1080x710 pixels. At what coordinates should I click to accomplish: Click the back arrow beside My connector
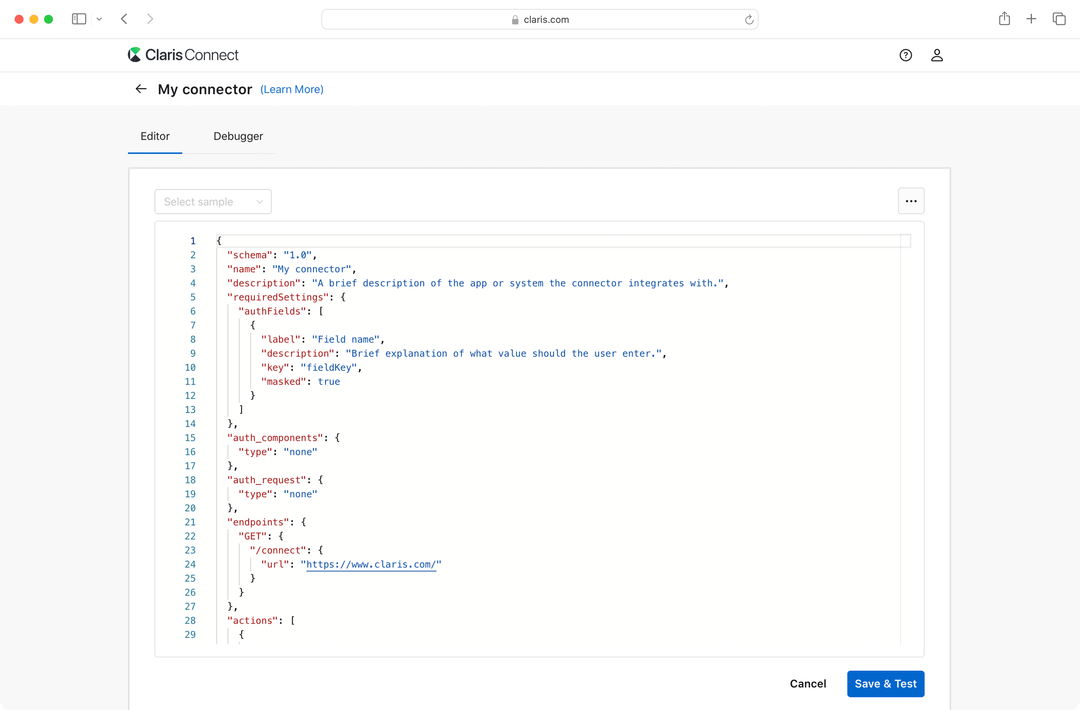[141, 89]
